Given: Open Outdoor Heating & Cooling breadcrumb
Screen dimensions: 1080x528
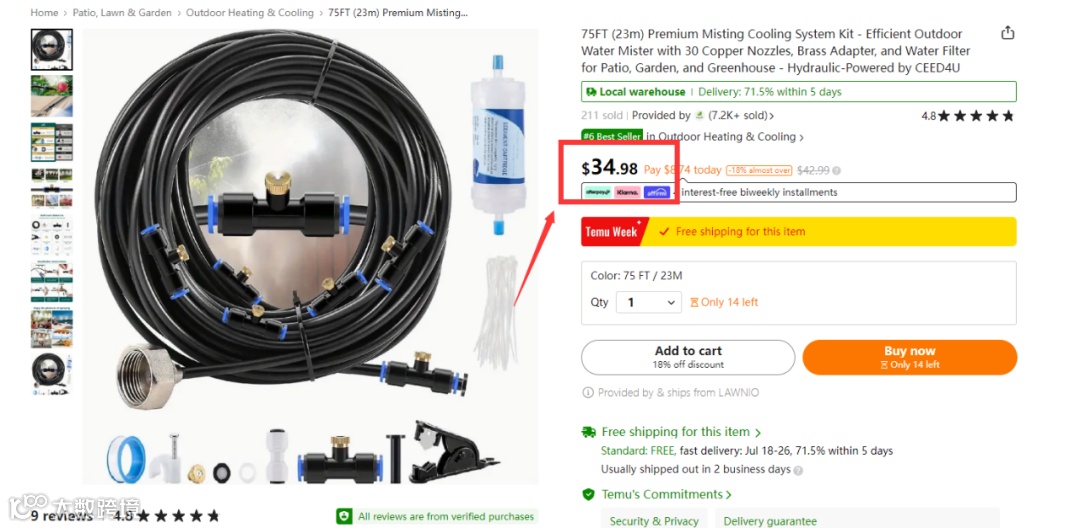Looking at the screenshot, I should tap(250, 12).
